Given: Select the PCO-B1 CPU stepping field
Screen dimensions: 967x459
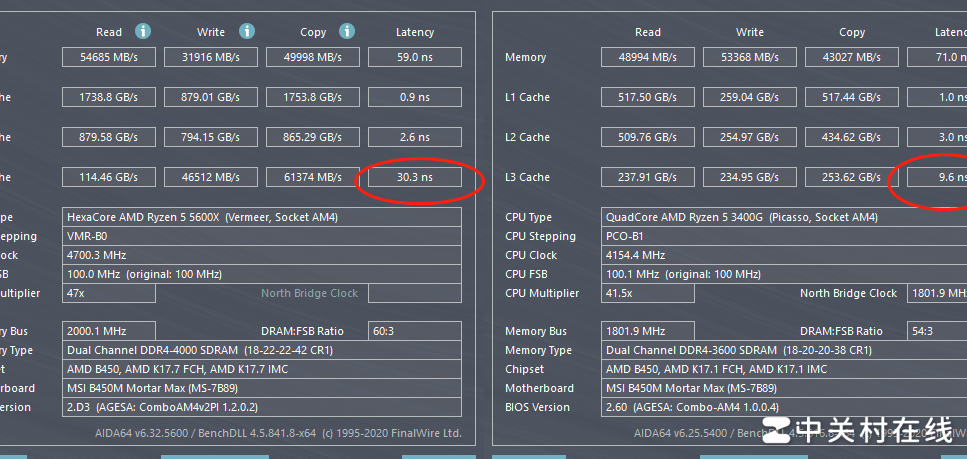Looking at the screenshot, I should (784, 236).
